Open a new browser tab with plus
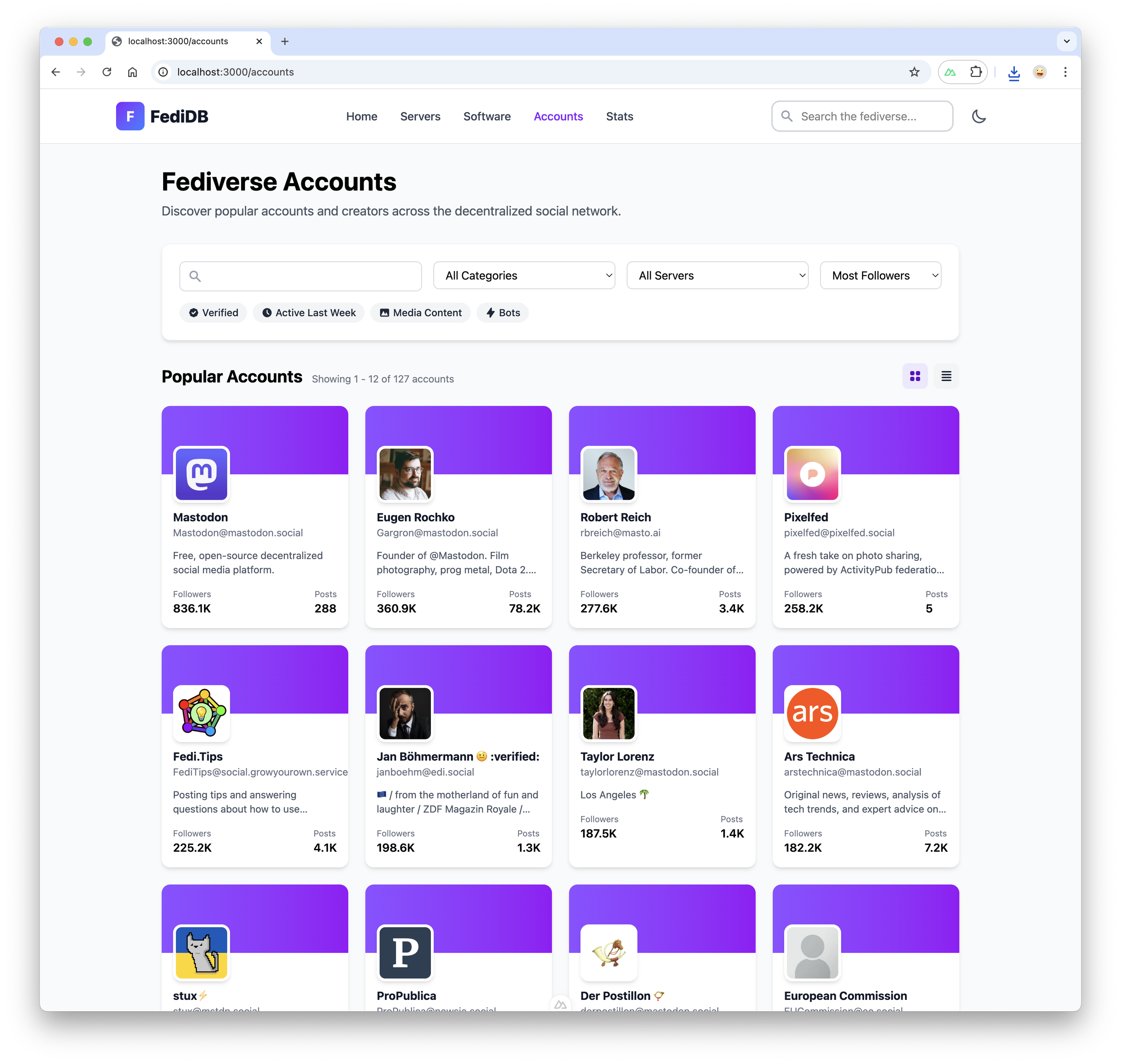This screenshot has width=1121, height=1064. pos(285,41)
